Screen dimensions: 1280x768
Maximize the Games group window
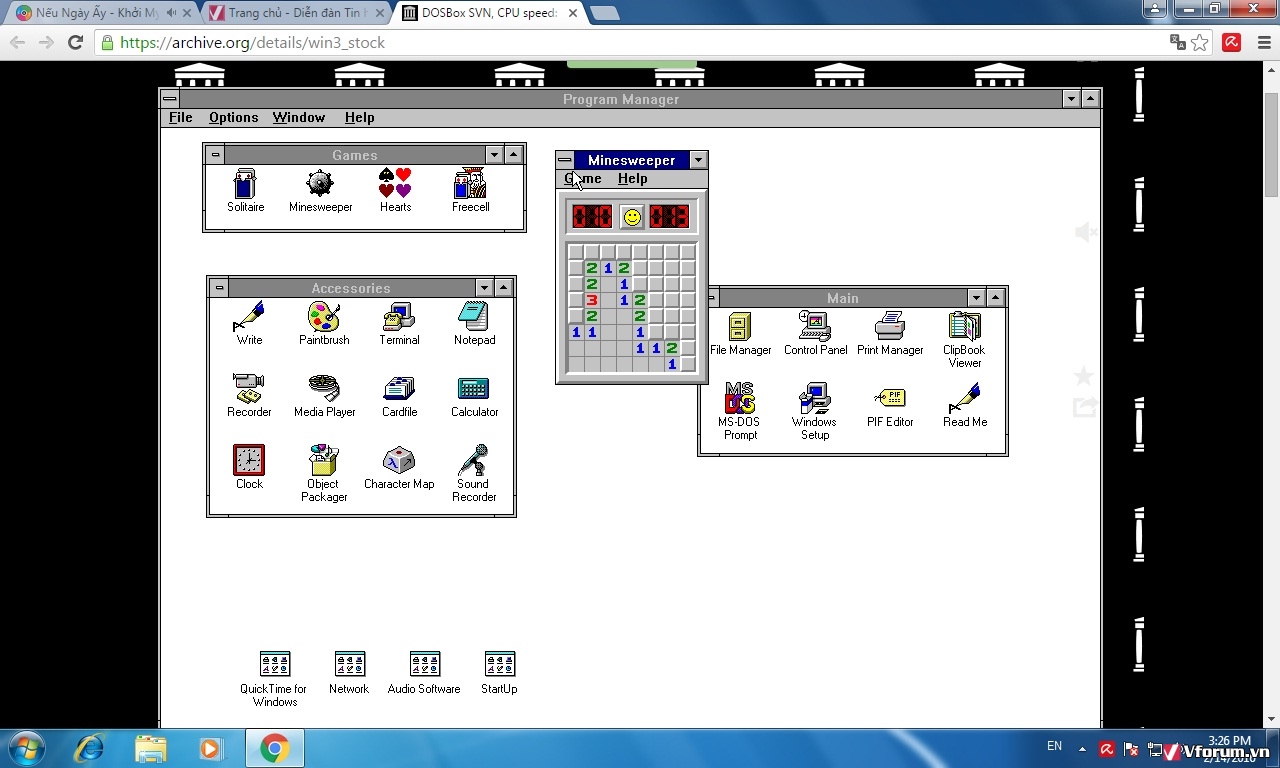tap(513, 155)
